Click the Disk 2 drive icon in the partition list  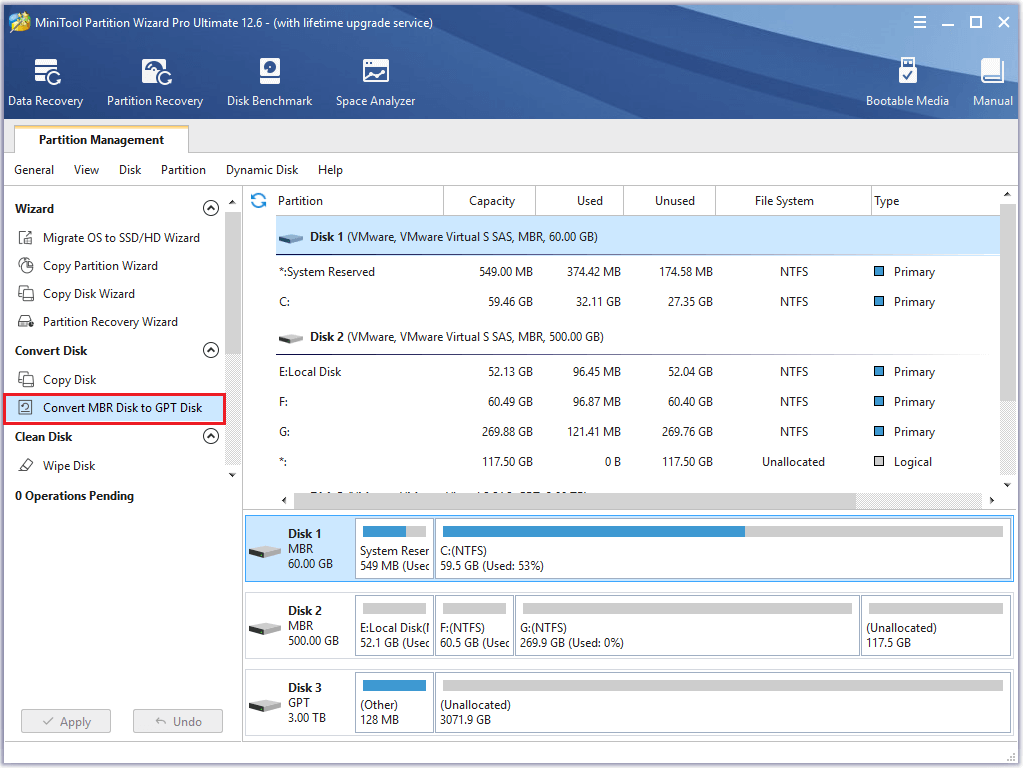click(291, 337)
